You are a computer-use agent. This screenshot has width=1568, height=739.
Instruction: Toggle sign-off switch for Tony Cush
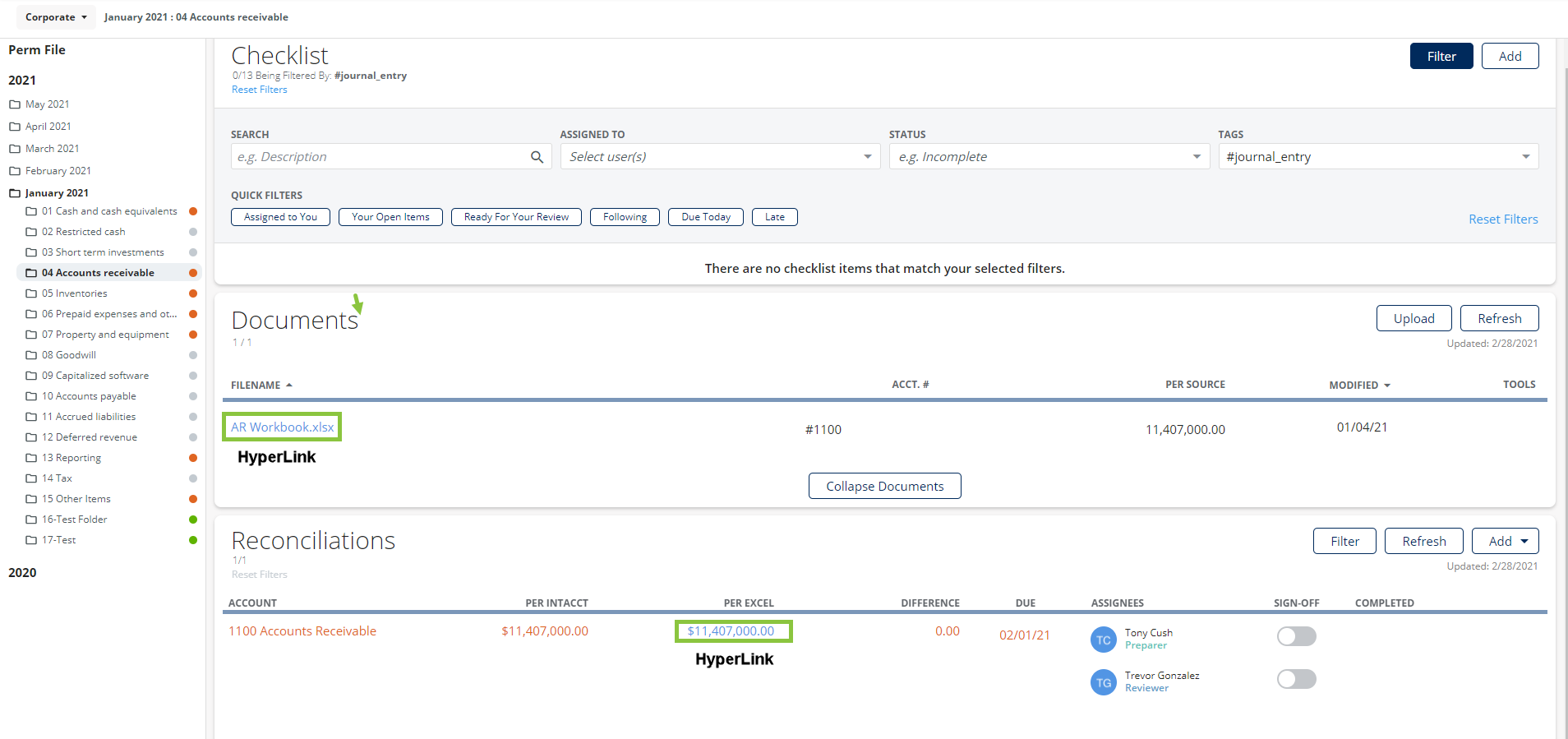coord(1297,636)
